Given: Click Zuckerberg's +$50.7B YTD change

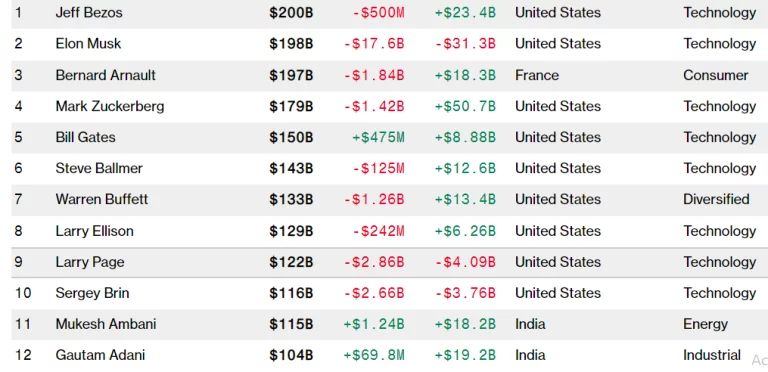Looking at the screenshot, I should (x=465, y=106).
